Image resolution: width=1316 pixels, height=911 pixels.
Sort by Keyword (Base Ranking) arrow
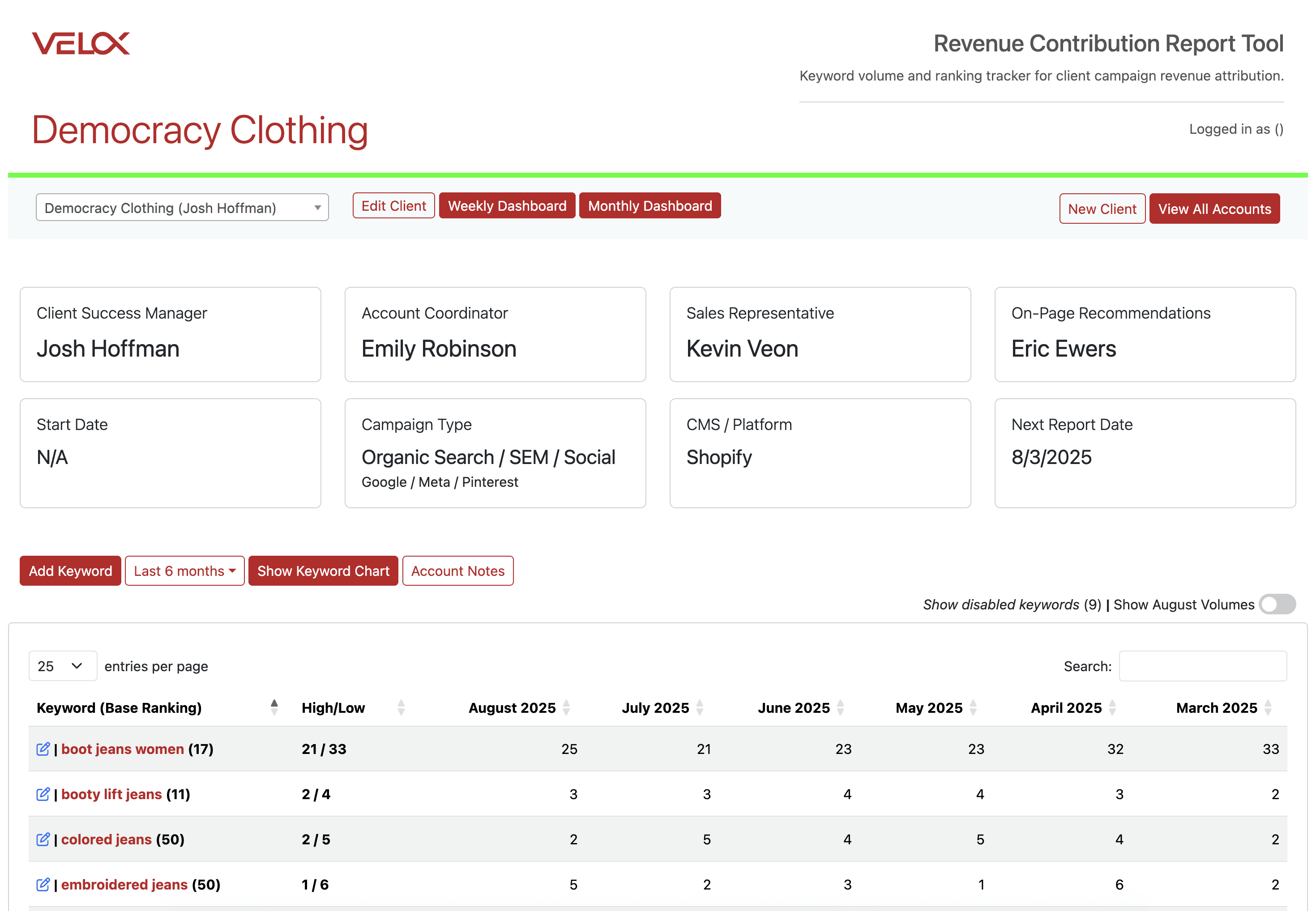[274, 707]
